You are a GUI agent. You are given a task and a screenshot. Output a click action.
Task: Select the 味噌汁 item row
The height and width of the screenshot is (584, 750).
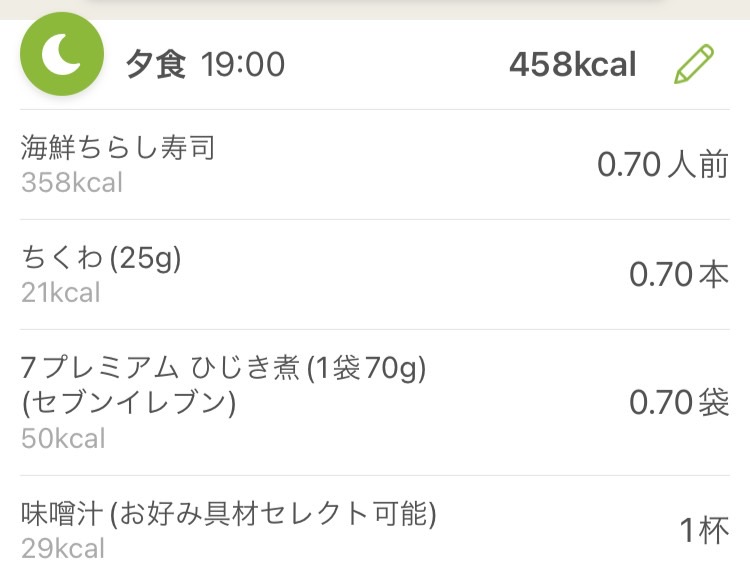click(x=375, y=529)
